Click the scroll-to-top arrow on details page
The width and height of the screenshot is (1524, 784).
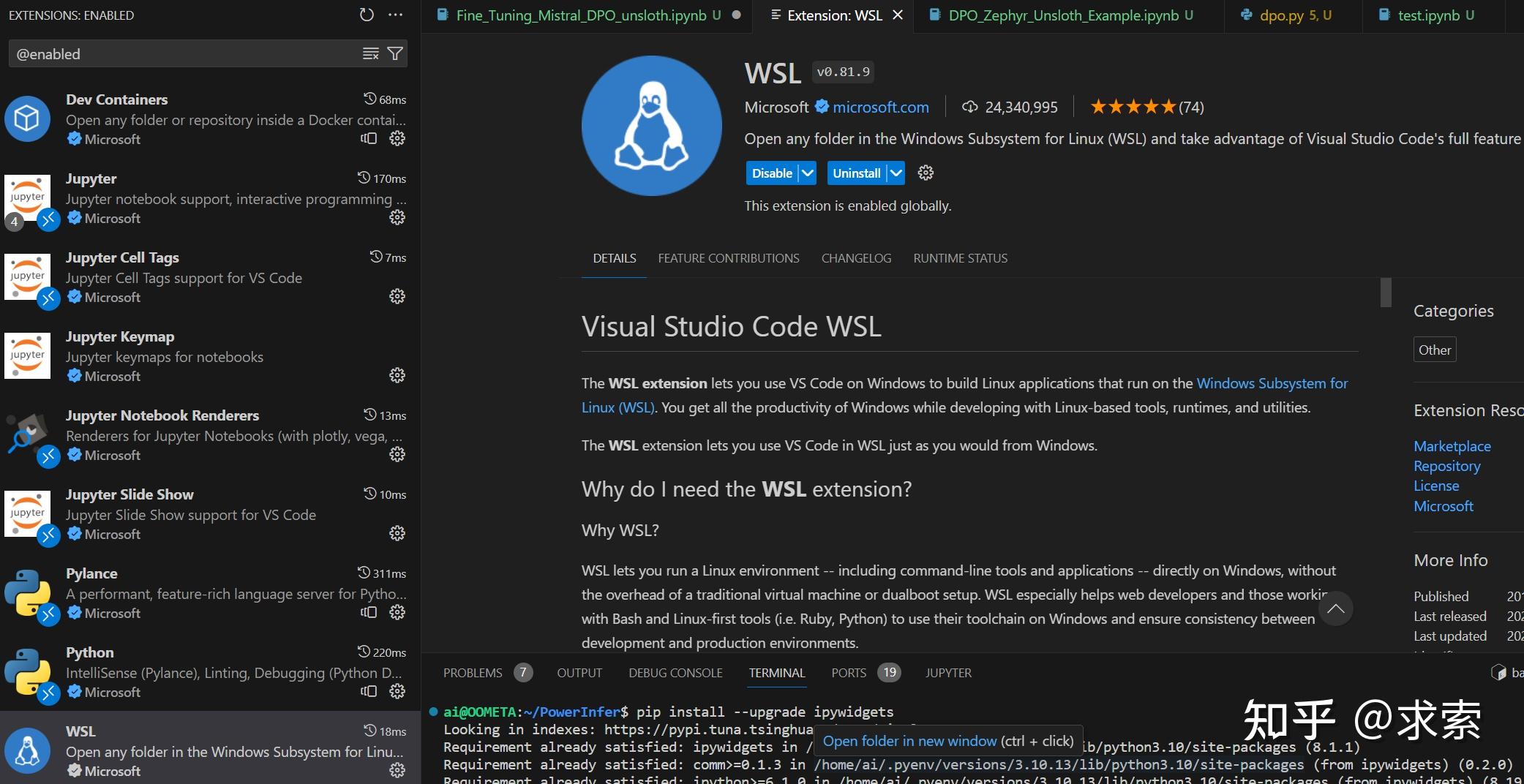pos(1337,608)
